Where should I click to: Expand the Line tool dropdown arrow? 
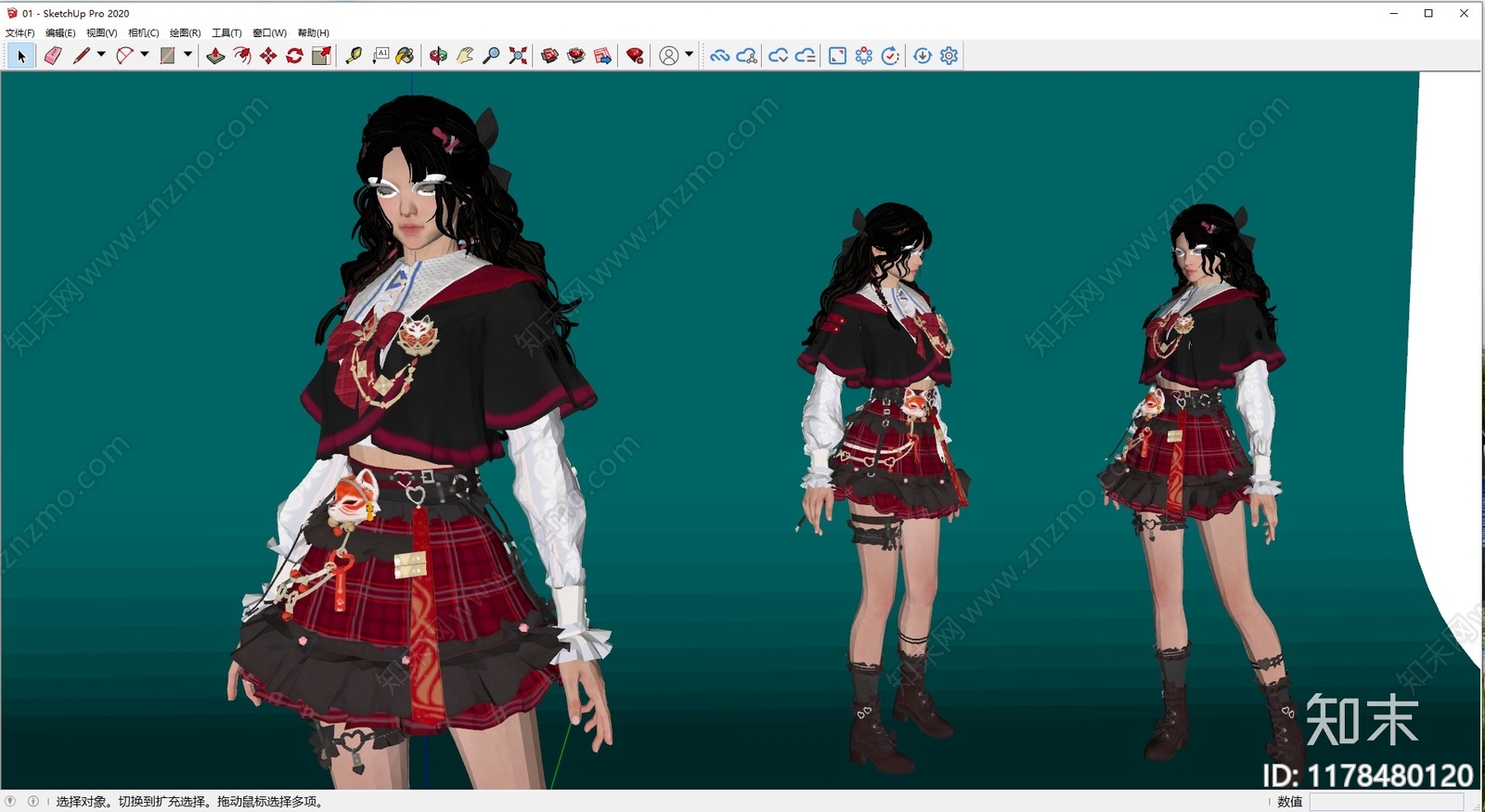[101, 55]
